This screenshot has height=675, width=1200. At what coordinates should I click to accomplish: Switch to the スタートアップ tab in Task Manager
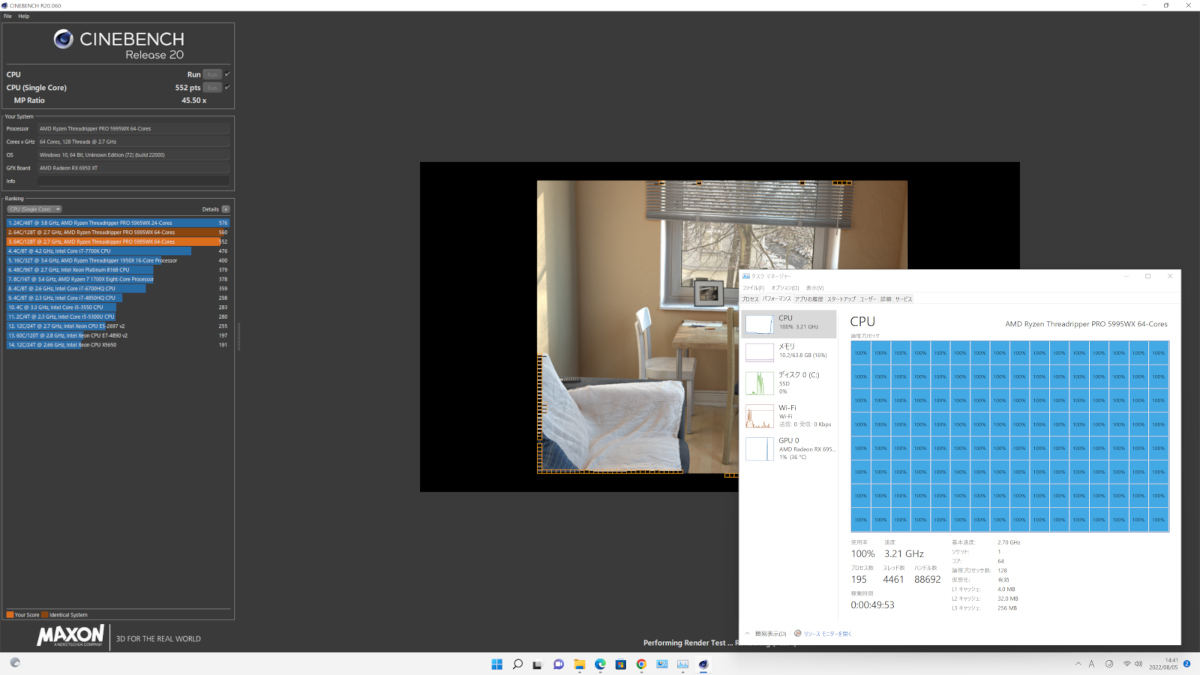(x=841, y=299)
